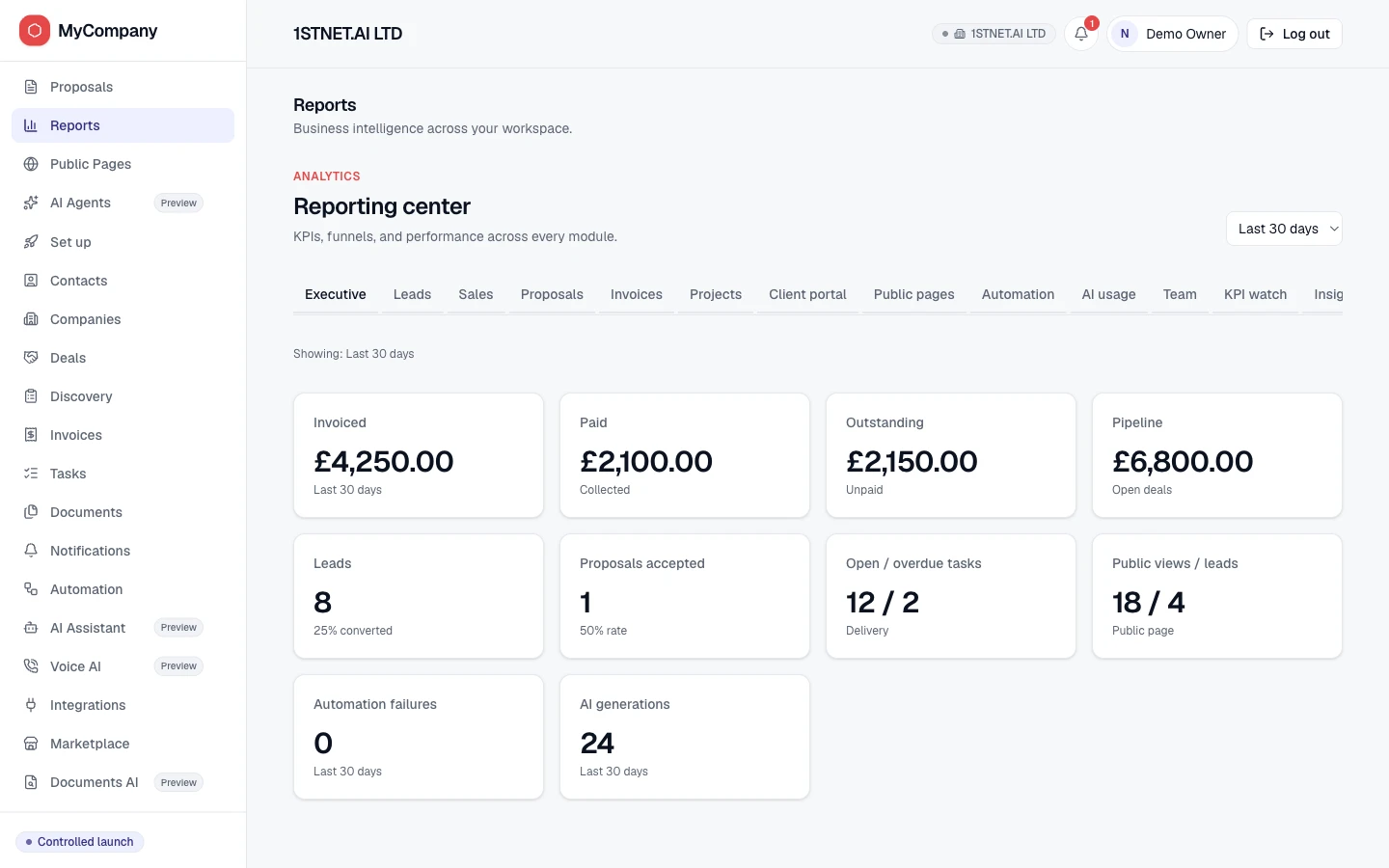Open the Invoices receipt icon
This screenshot has width=1389, height=868.
tap(31, 435)
